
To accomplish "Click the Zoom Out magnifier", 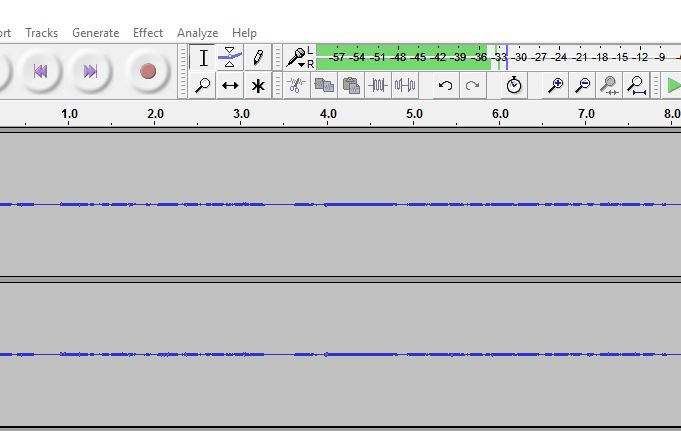I will tap(582, 85).
